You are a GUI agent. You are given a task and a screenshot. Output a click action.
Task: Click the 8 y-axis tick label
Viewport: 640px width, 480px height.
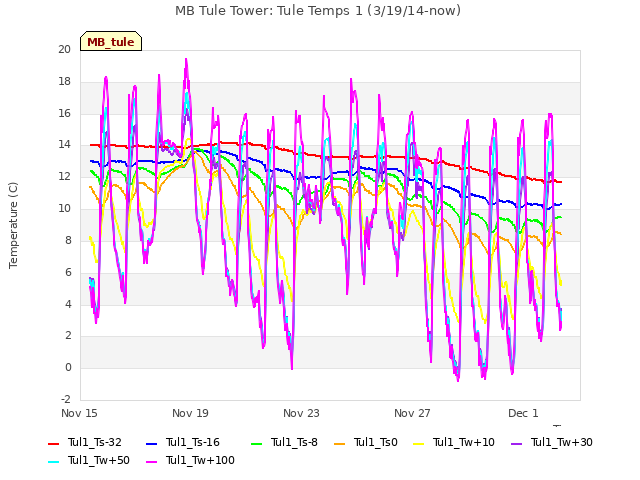tap(68, 240)
